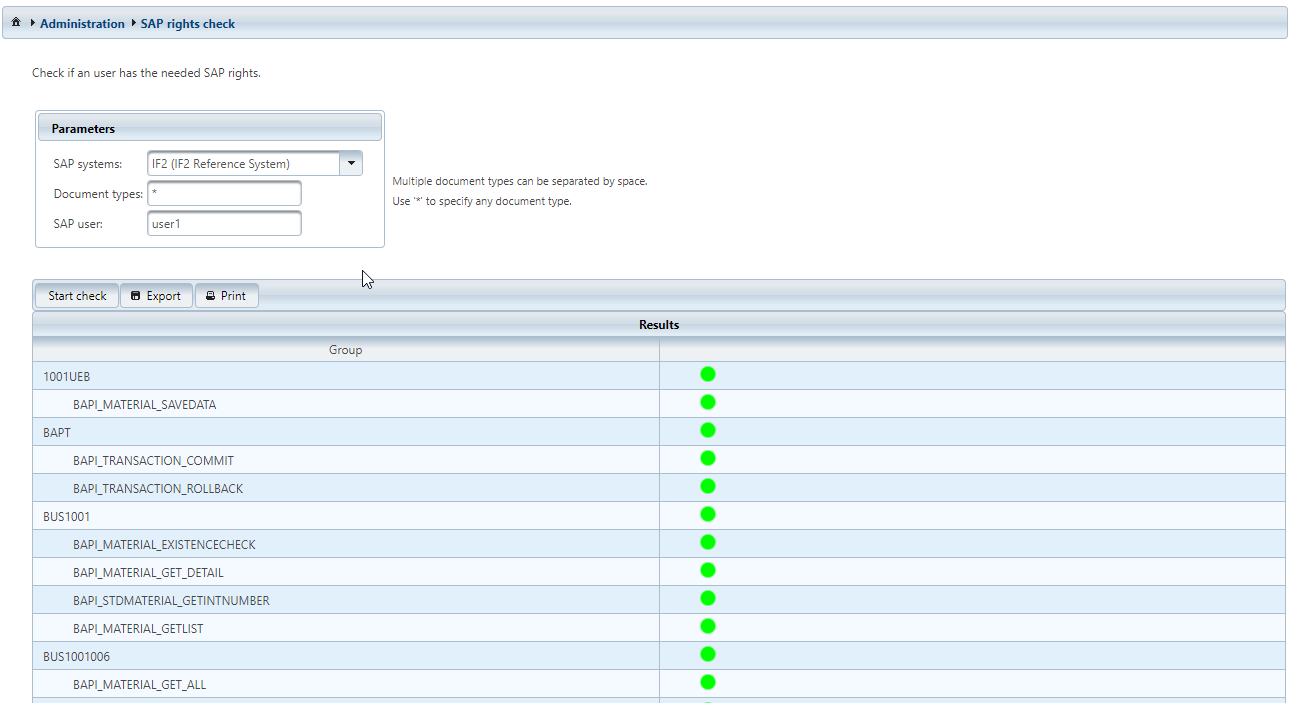Select the BAPT group row
The image size is (1293, 703).
[x=57, y=432]
